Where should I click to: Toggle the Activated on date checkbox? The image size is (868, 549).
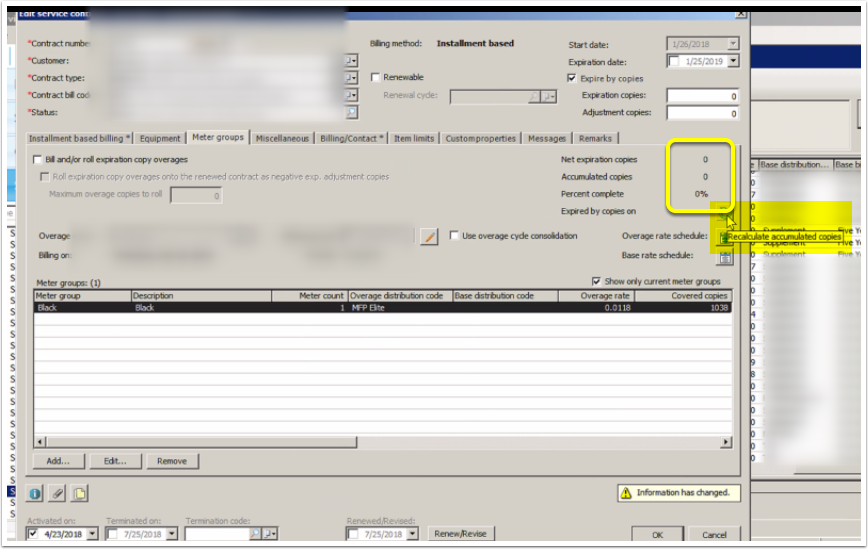[x=33, y=534]
